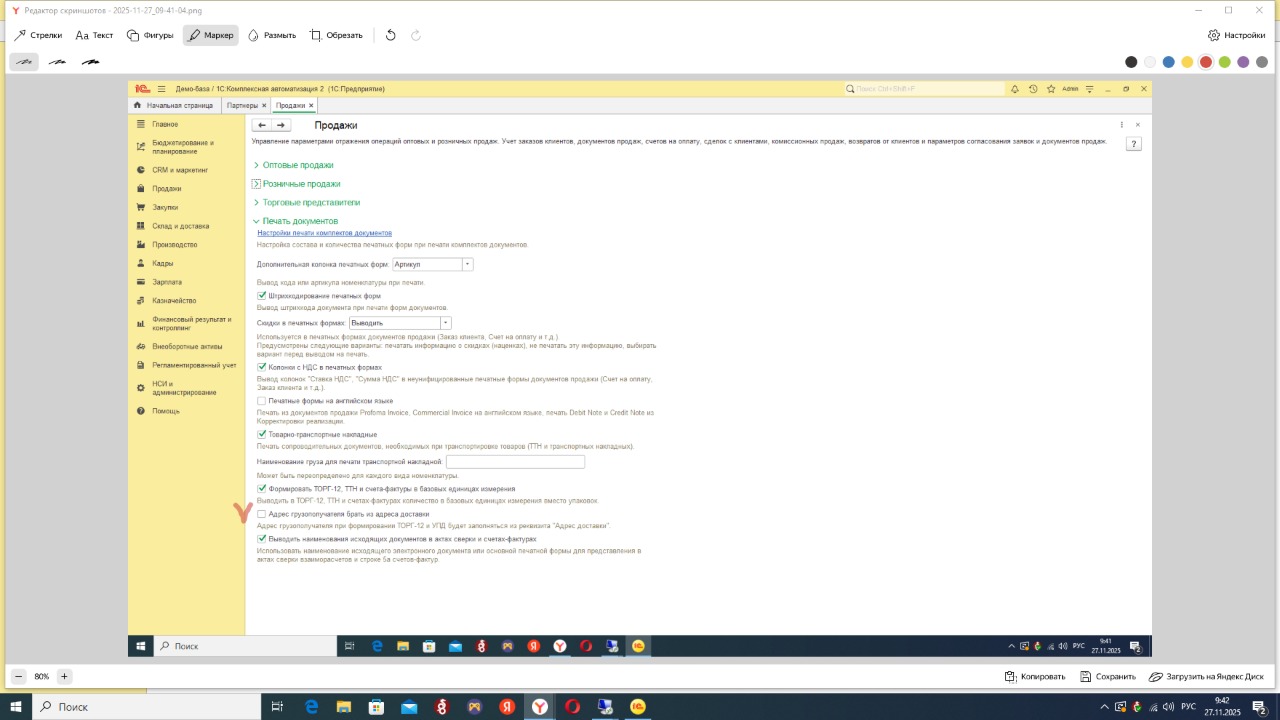Undo the last edit with curved arrow
The height and width of the screenshot is (720, 1280).
(x=391, y=35)
